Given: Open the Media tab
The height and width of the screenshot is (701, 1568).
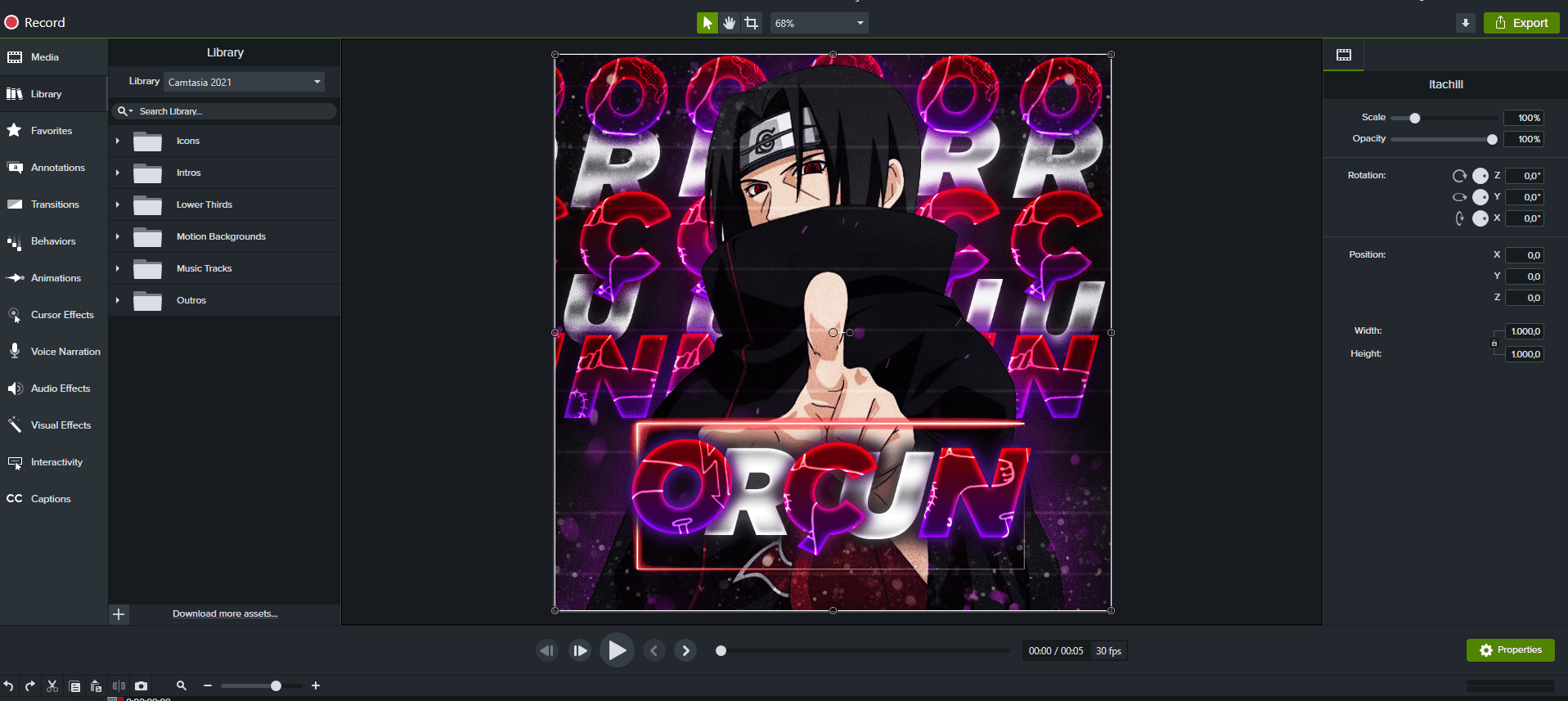Looking at the screenshot, I should (54, 57).
